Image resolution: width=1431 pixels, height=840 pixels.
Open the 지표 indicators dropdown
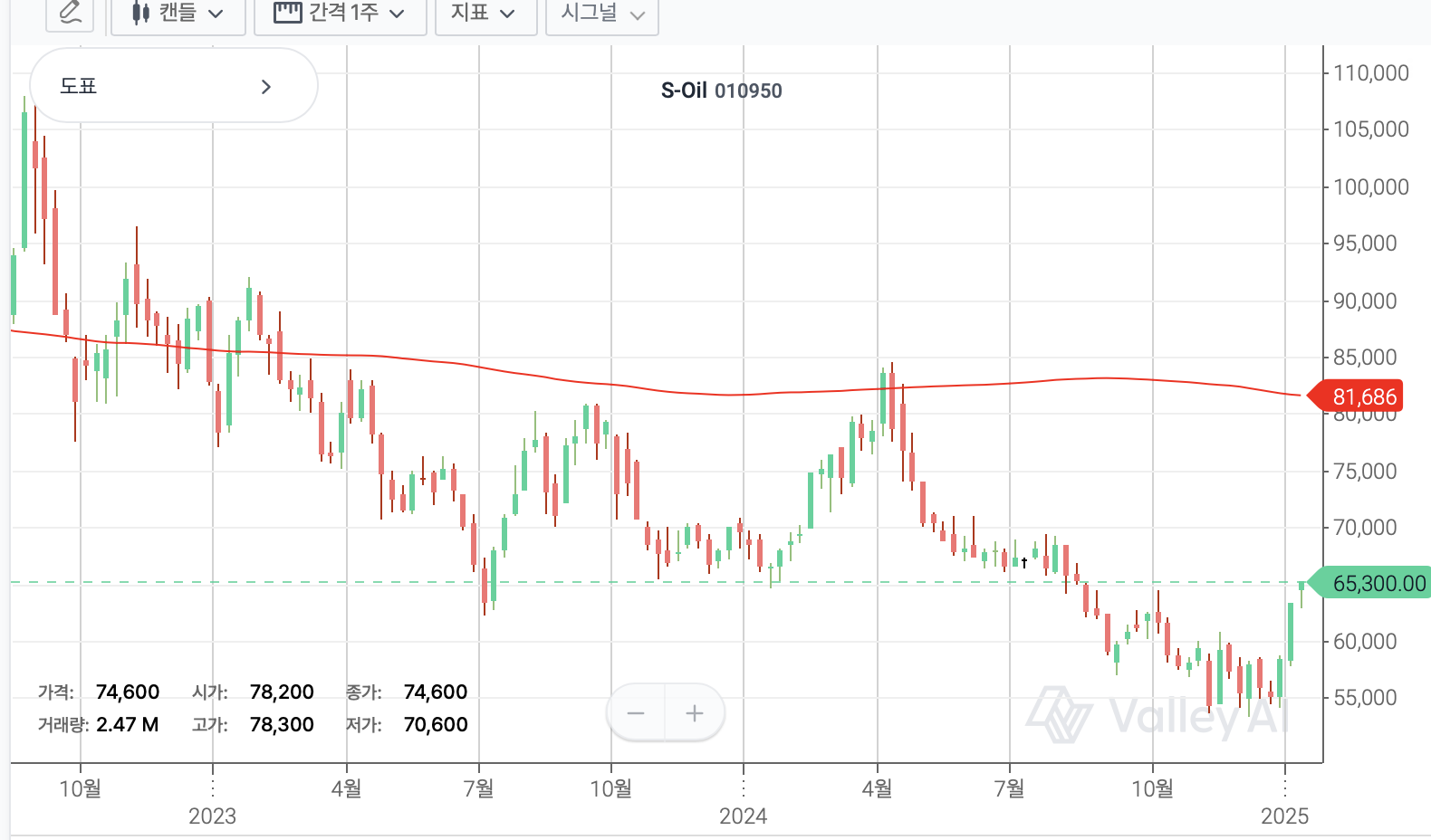[x=485, y=13]
